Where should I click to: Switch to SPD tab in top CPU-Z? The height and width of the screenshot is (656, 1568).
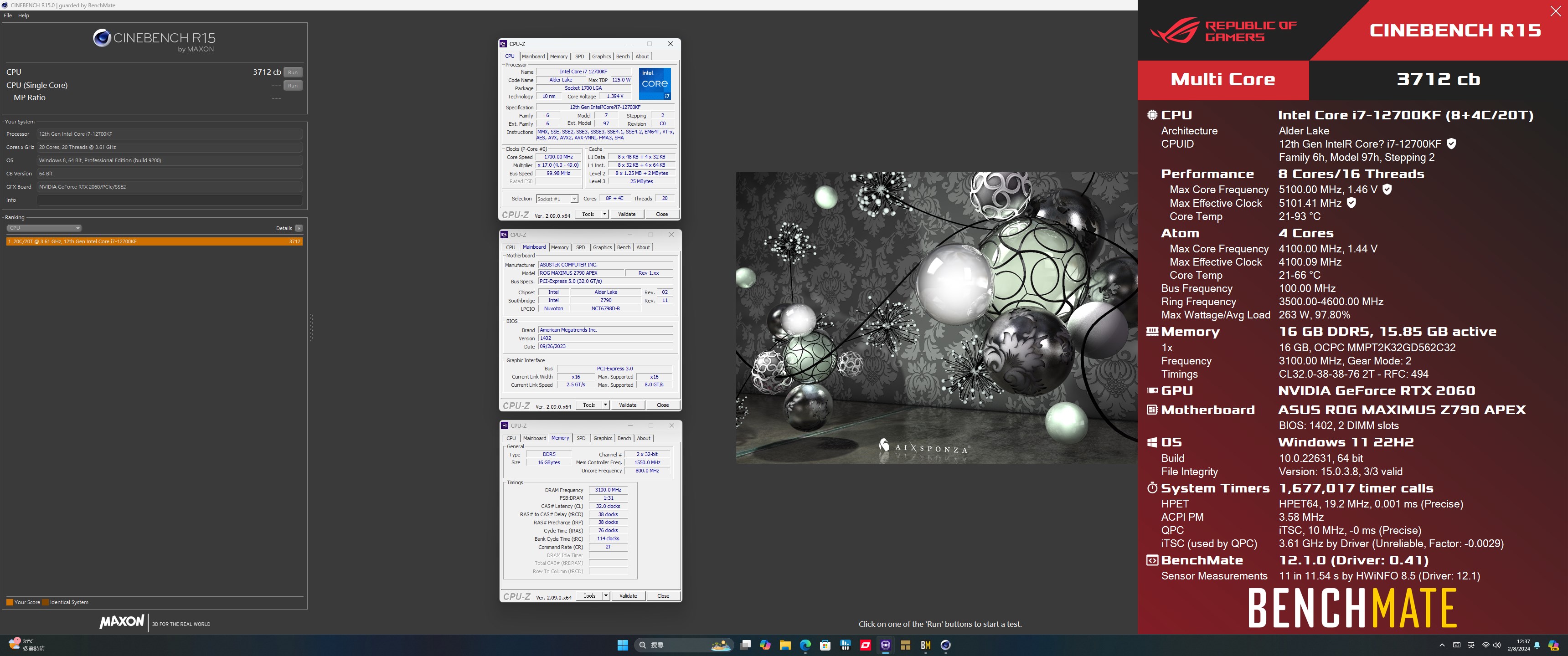click(x=579, y=56)
